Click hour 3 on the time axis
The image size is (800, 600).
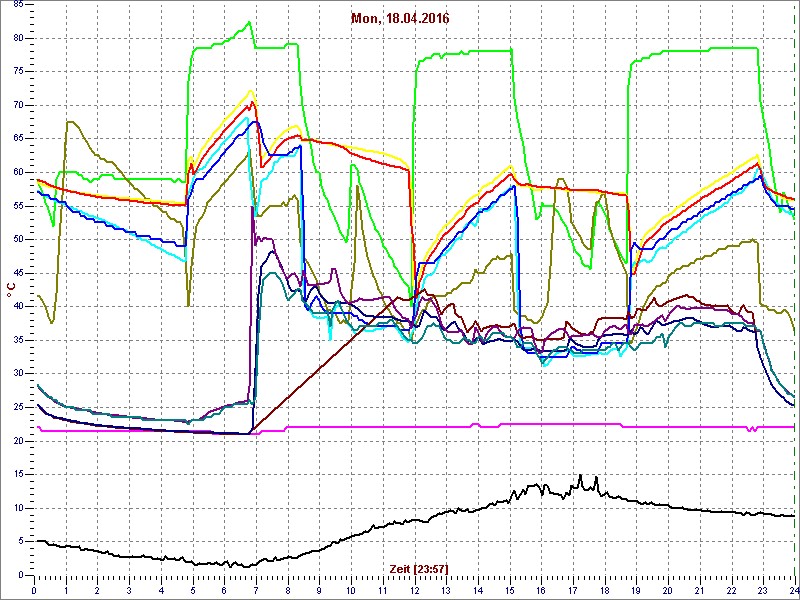[x=130, y=591]
